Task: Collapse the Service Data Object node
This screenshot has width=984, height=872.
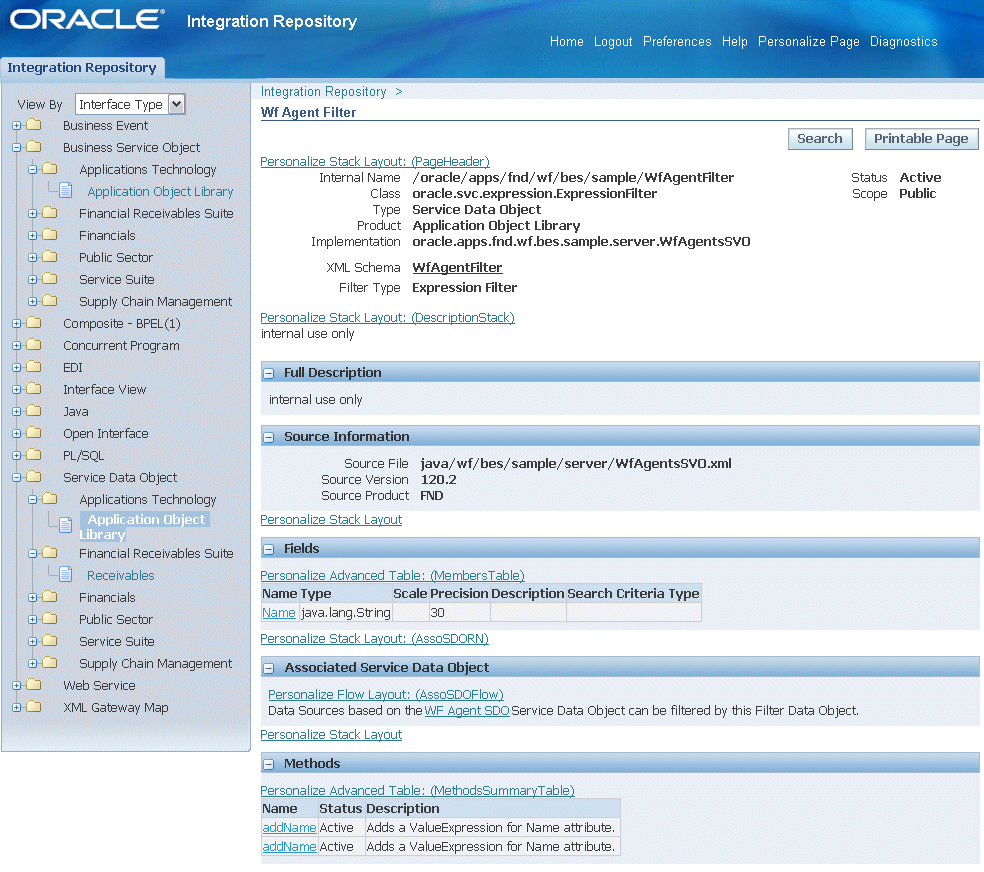Action: pyautogui.click(x=16, y=477)
